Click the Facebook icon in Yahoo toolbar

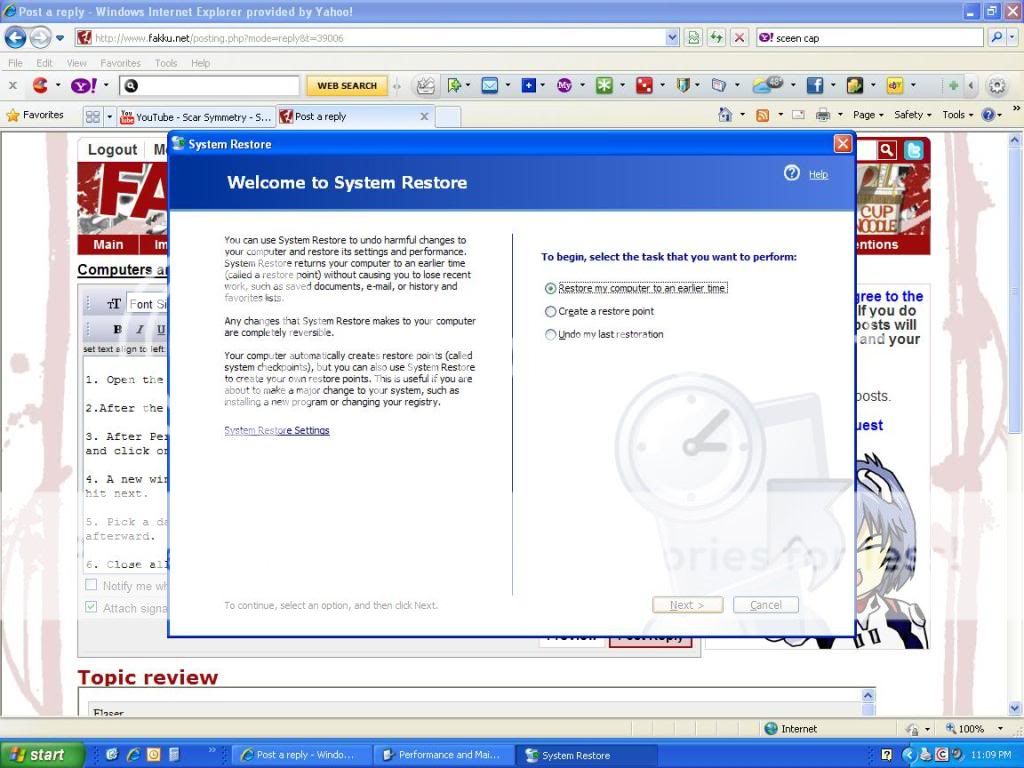pos(815,86)
